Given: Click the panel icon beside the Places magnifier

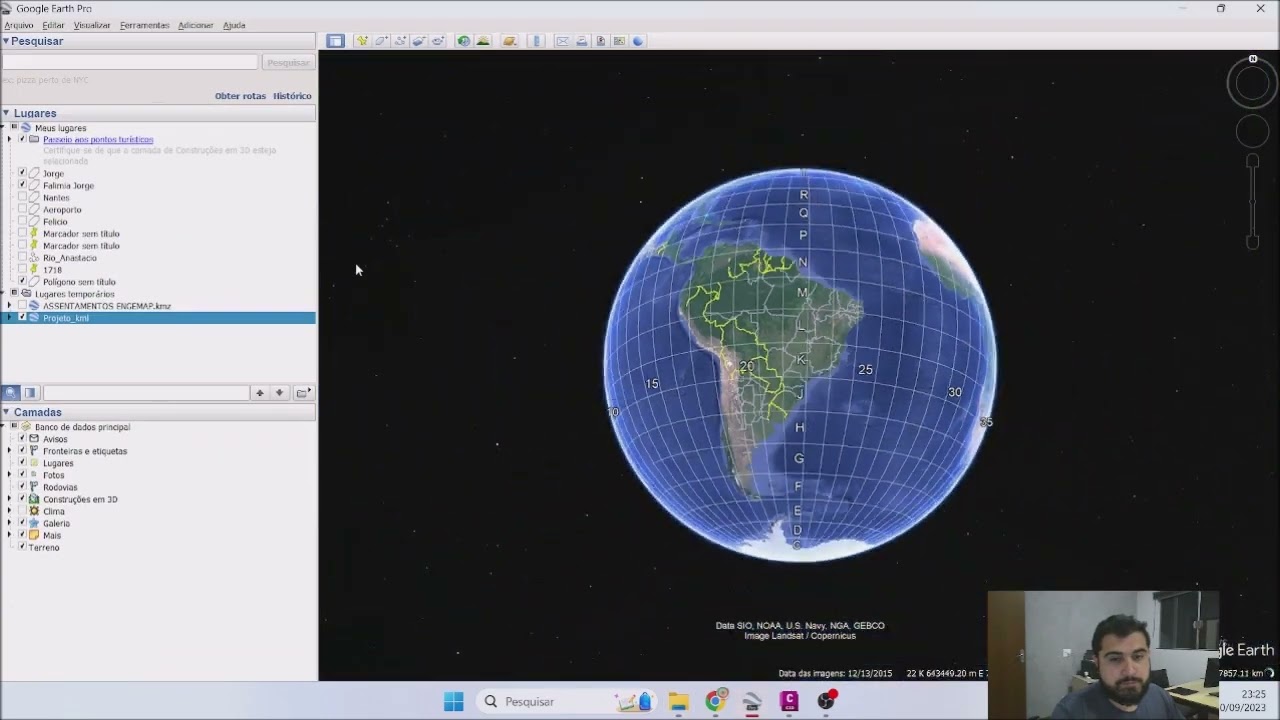Looking at the screenshot, I should coord(30,393).
